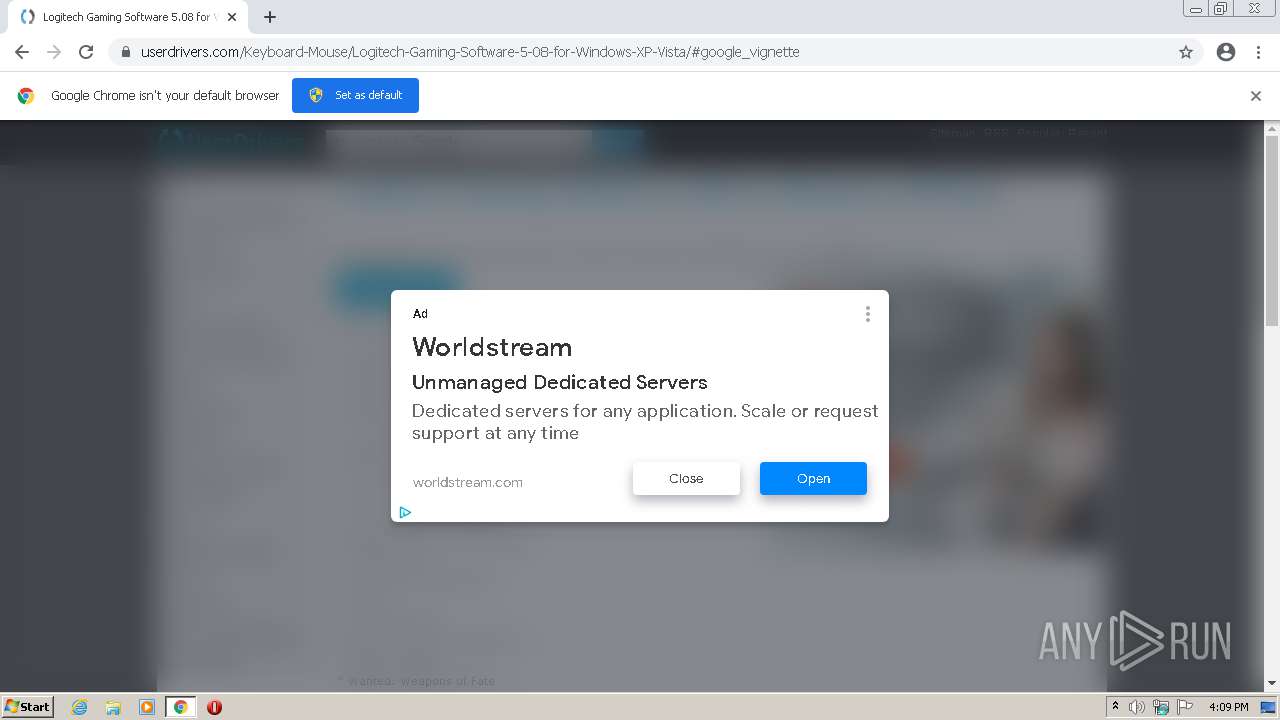Click the browser forward arrow

pyautogui.click(x=54, y=52)
